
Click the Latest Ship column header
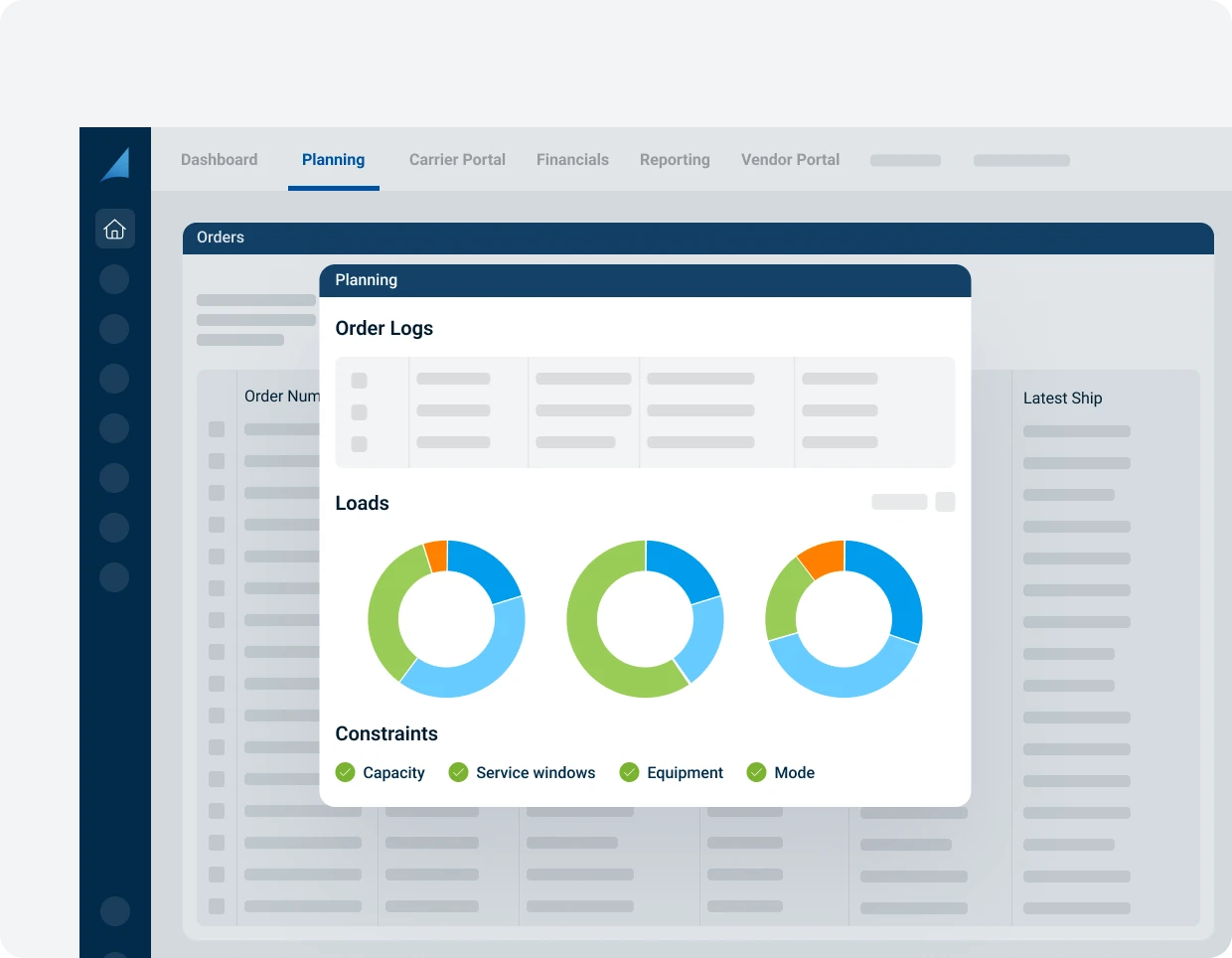[x=1062, y=399]
